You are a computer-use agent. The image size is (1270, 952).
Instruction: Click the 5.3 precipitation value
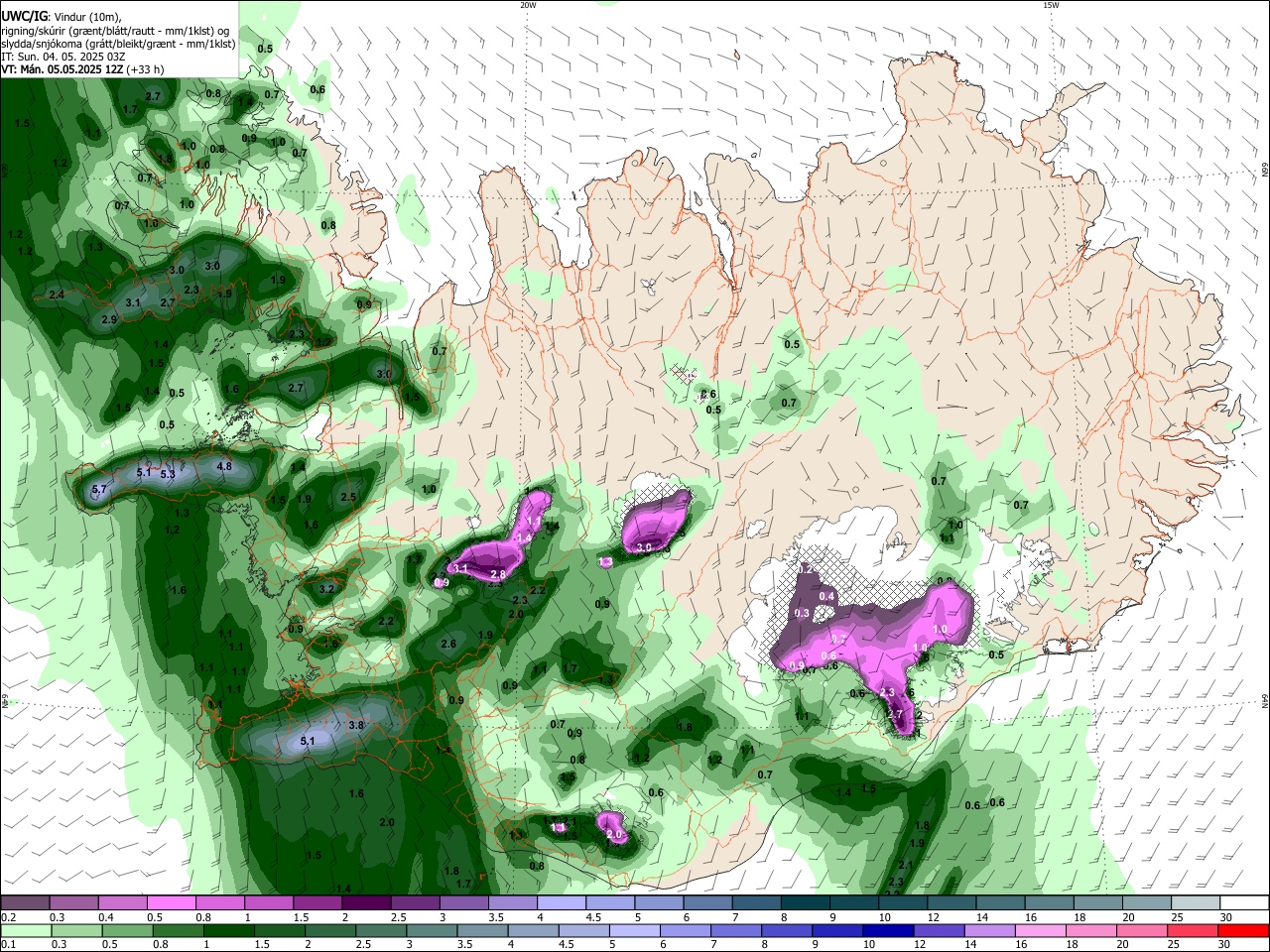(x=167, y=475)
